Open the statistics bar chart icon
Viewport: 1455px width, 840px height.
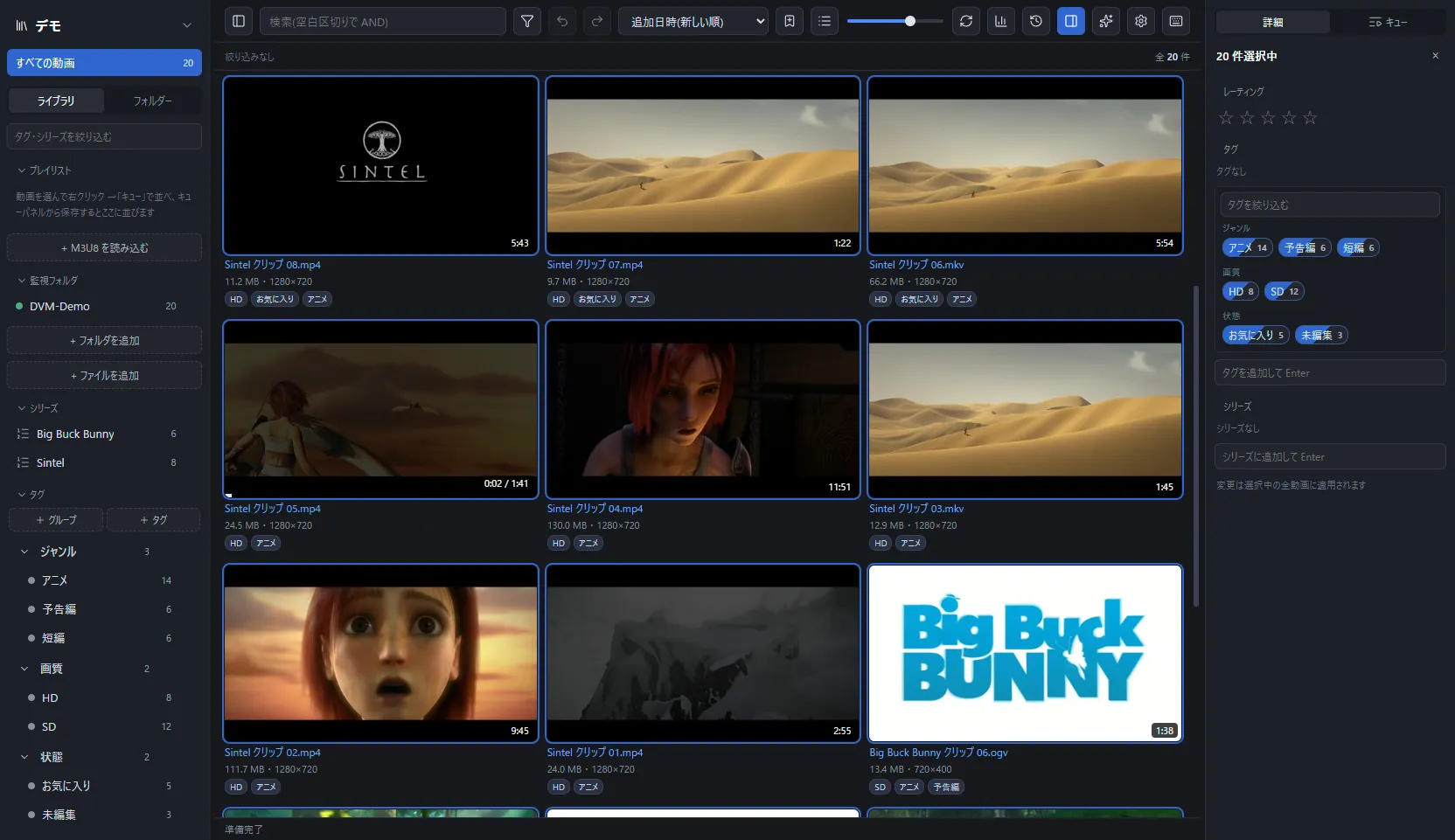(1001, 21)
